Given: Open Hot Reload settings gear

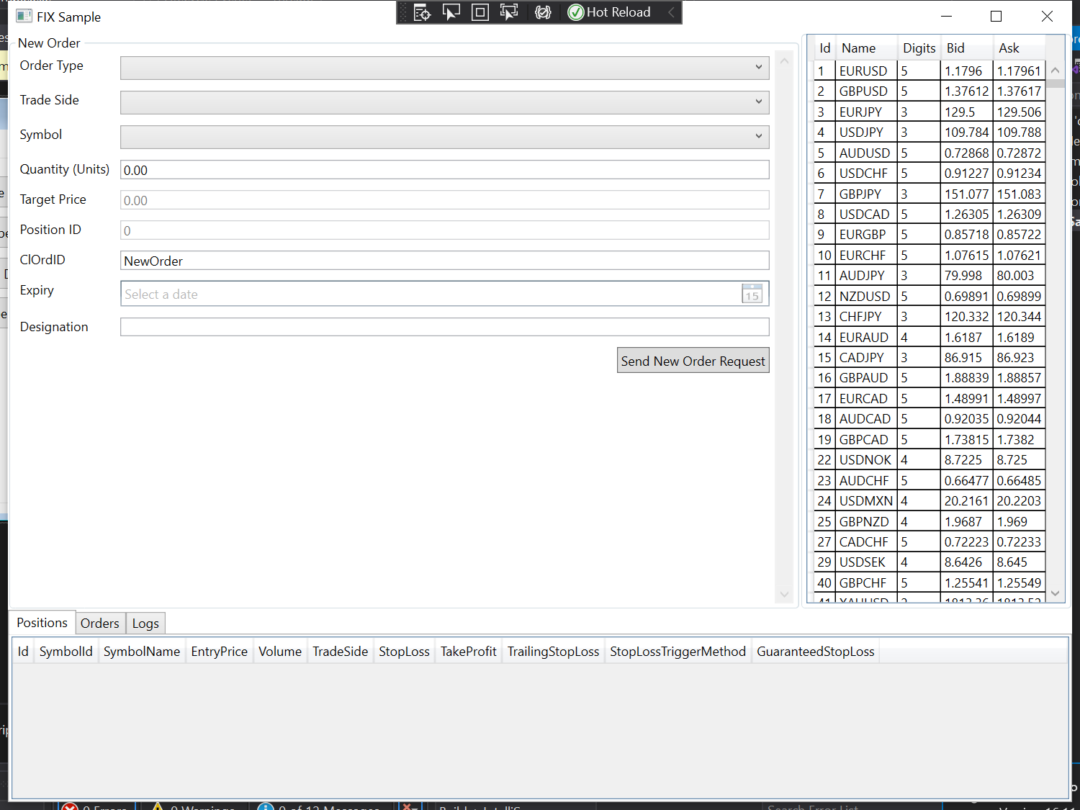Looking at the screenshot, I should [x=543, y=11].
